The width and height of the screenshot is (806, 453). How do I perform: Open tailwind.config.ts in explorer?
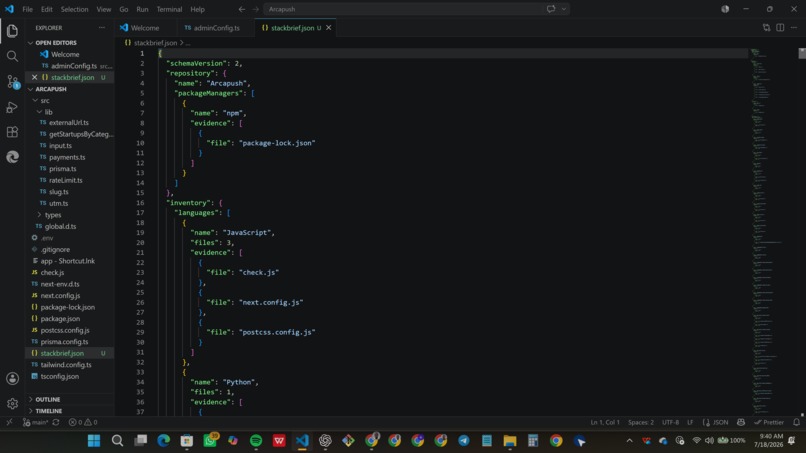66,365
